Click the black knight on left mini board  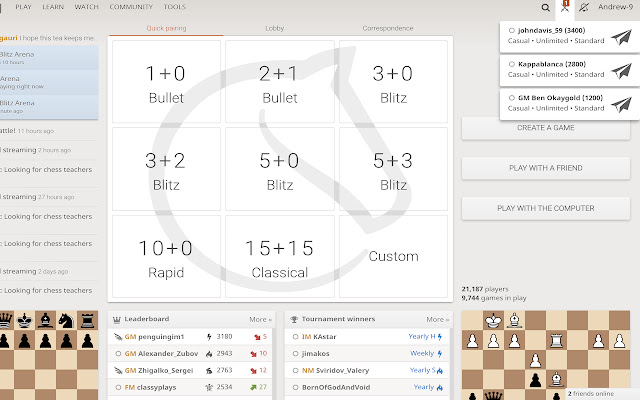(x=66, y=320)
